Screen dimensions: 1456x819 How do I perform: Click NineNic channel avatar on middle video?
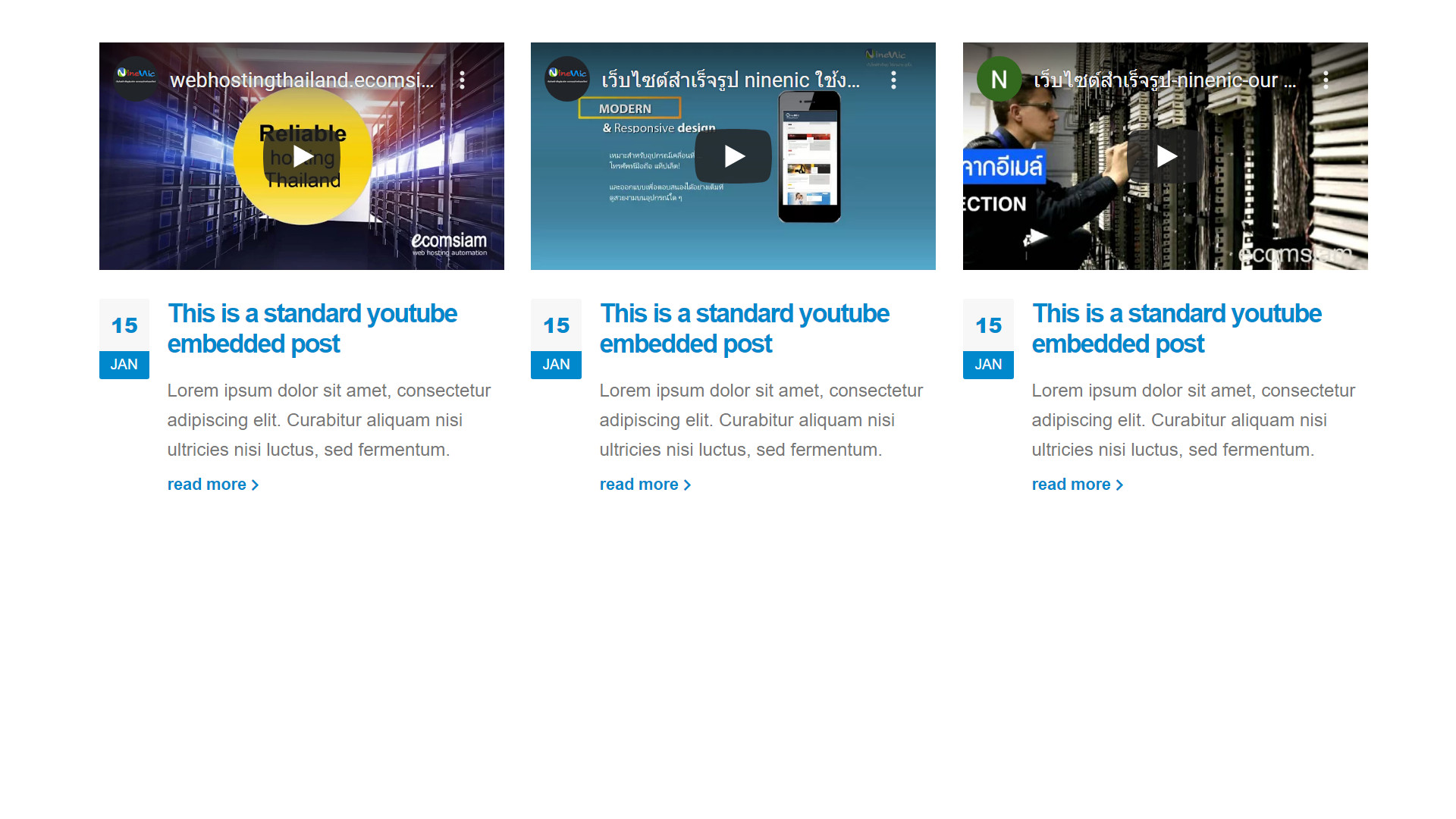[x=567, y=79]
